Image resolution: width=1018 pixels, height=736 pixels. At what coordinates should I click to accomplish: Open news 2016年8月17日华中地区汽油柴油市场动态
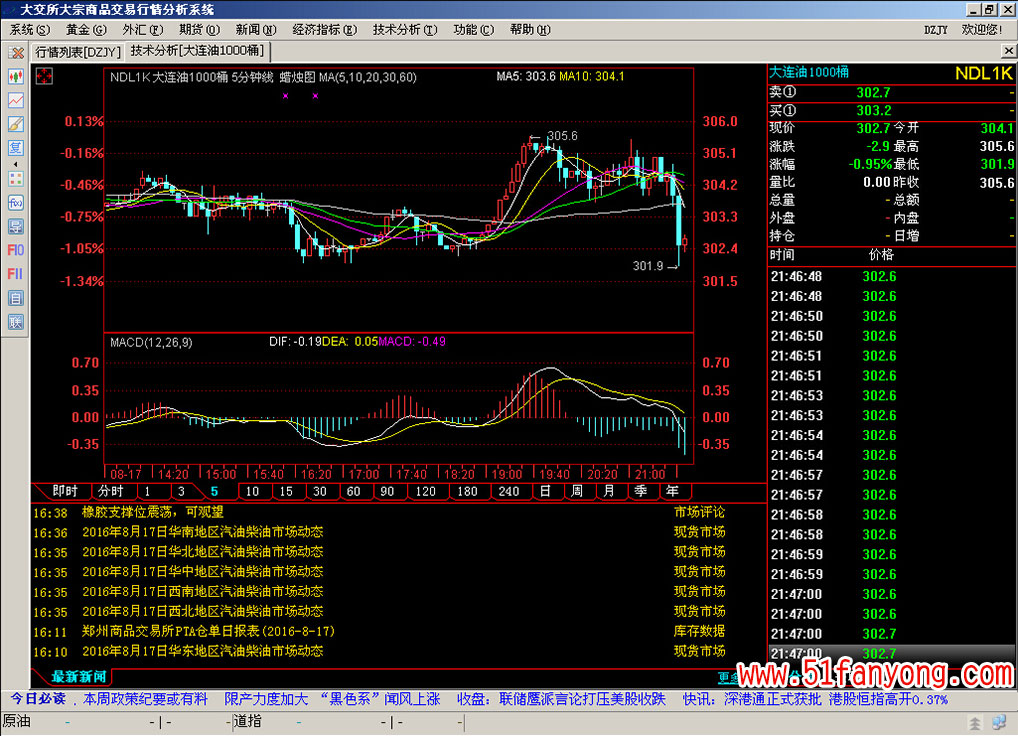coord(203,572)
